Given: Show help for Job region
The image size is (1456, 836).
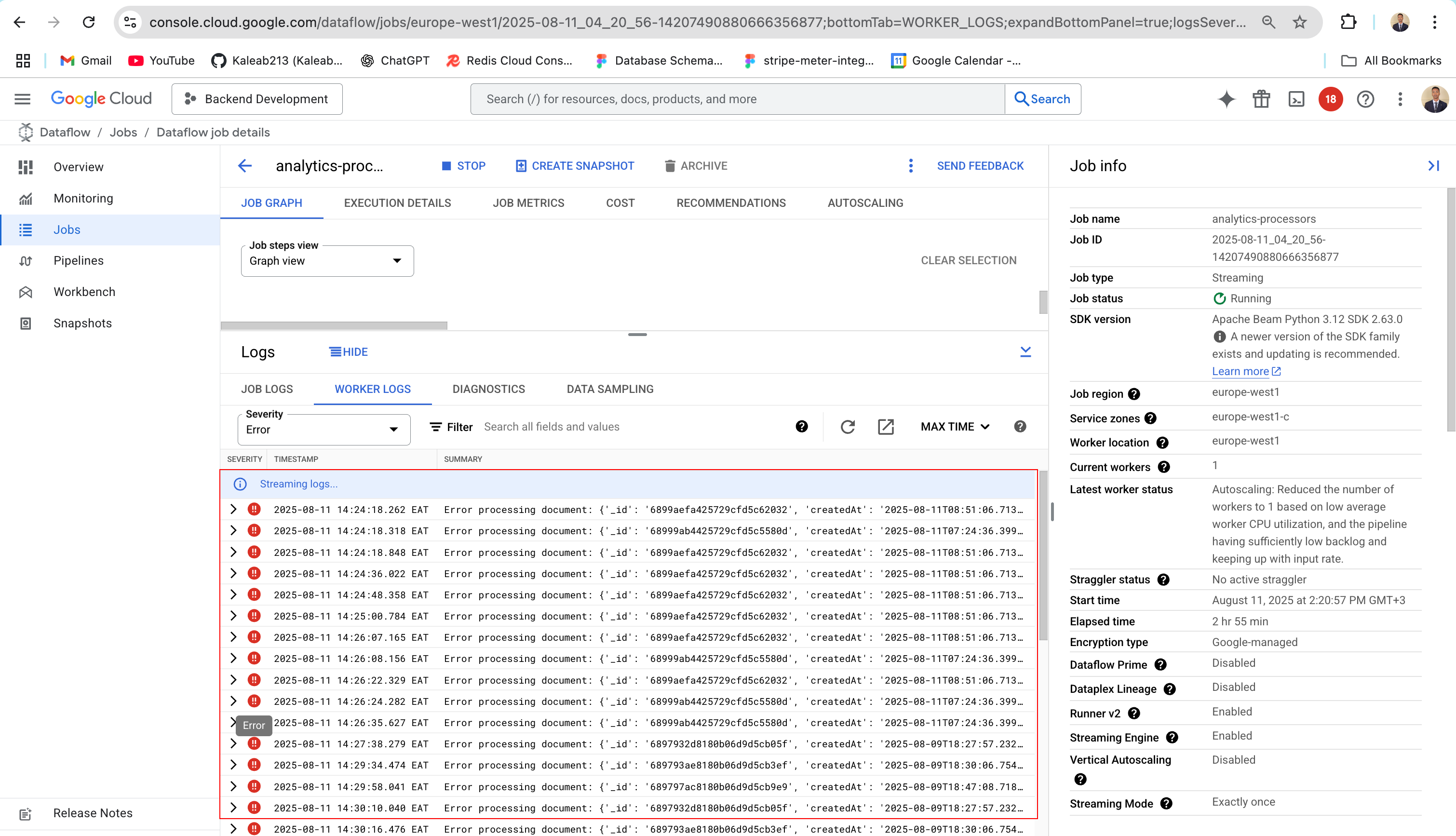Looking at the screenshot, I should [1134, 394].
